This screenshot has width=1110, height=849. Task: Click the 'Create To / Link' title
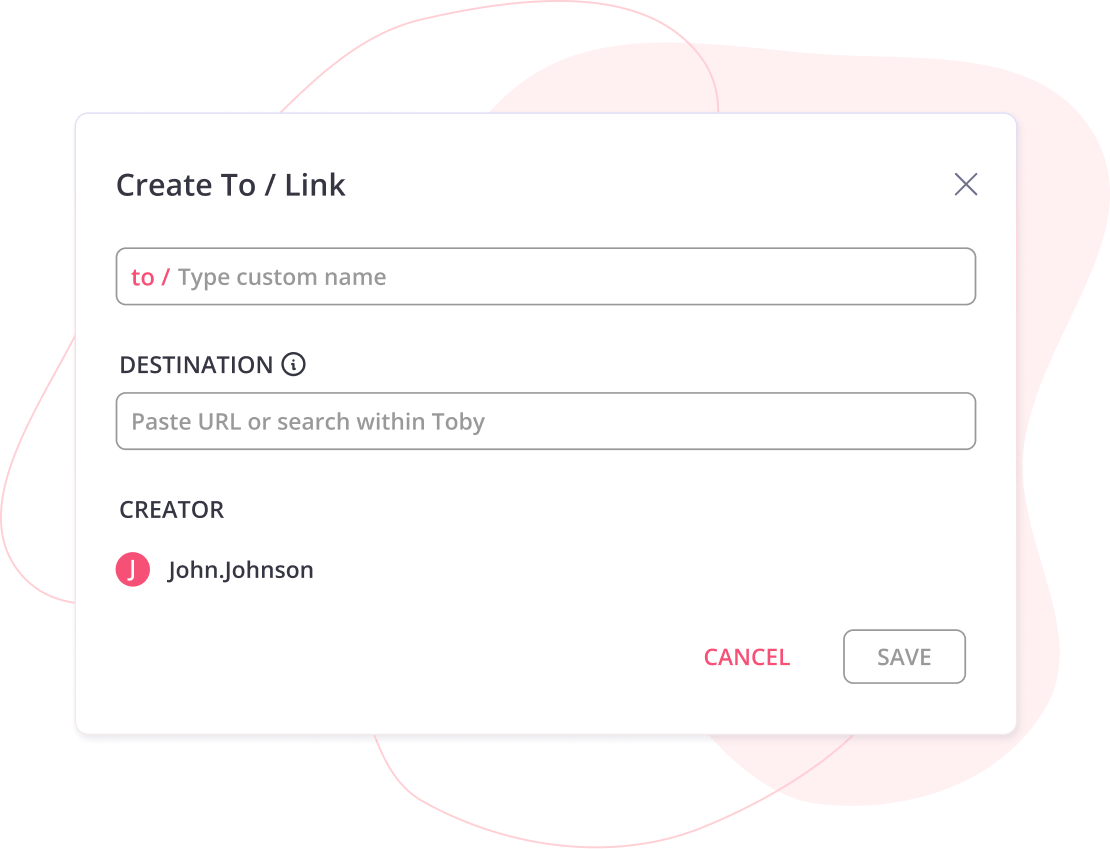pos(231,185)
